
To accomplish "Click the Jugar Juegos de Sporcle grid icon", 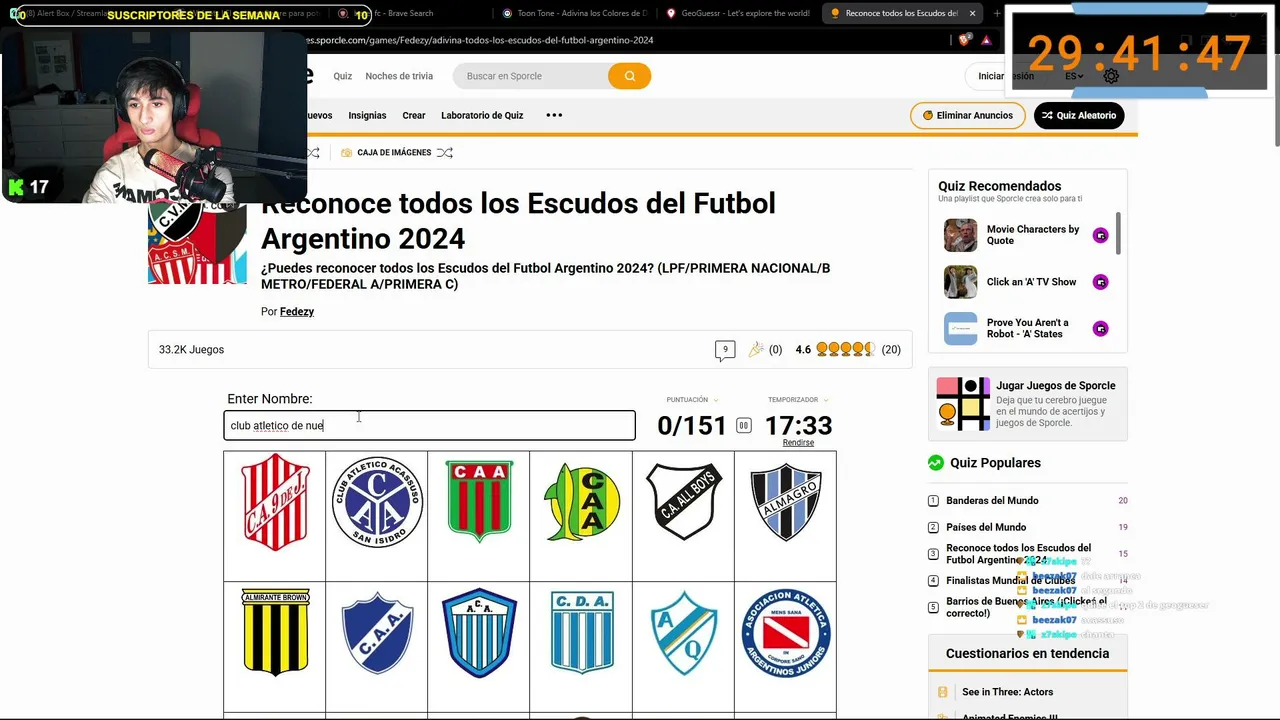I will coord(963,404).
